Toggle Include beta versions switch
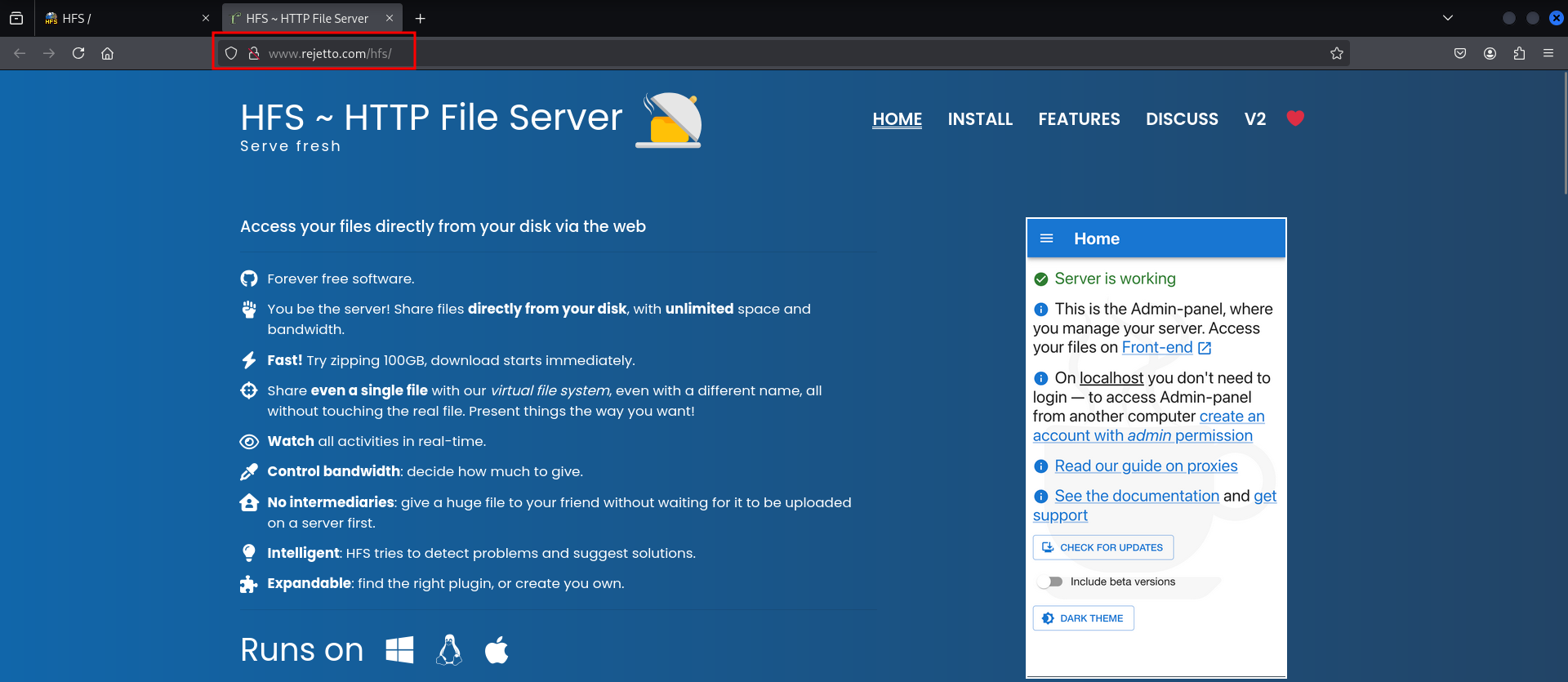Image resolution: width=1568 pixels, height=682 pixels. click(x=1050, y=582)
